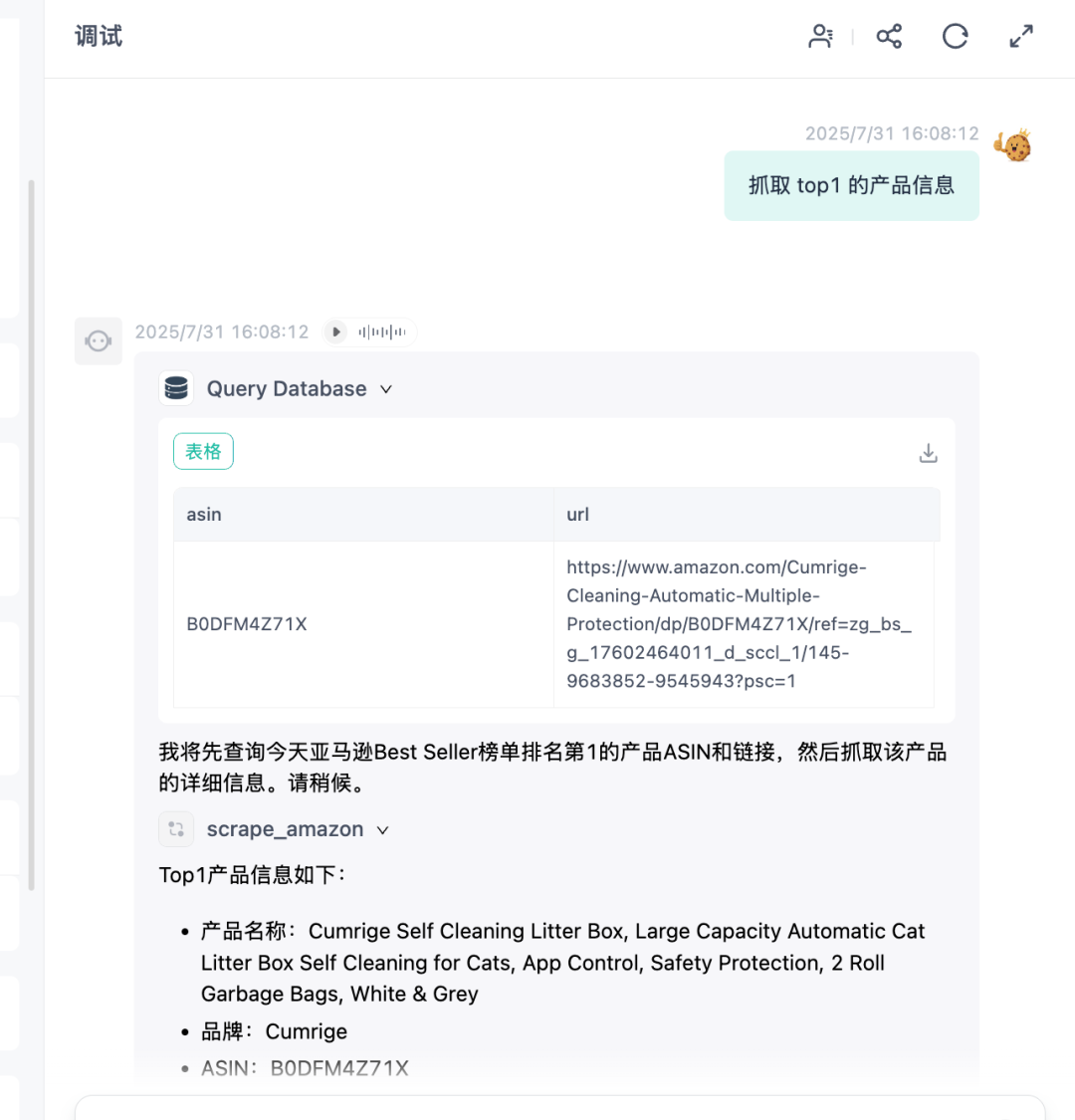Select the B0DFM4Z71X table cell

click(x=247, y=624)
